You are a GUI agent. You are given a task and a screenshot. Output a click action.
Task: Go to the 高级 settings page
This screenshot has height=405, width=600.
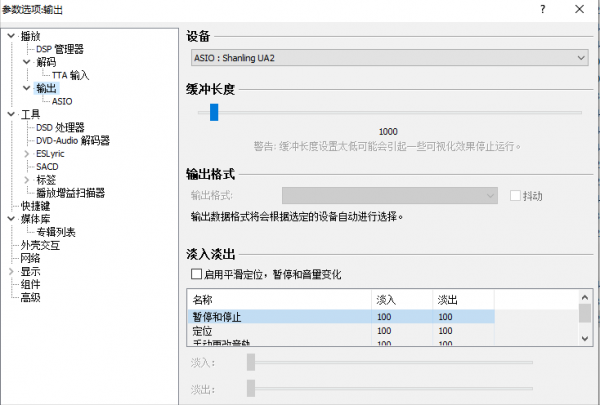pyautogui.click(x=30, y=296)
